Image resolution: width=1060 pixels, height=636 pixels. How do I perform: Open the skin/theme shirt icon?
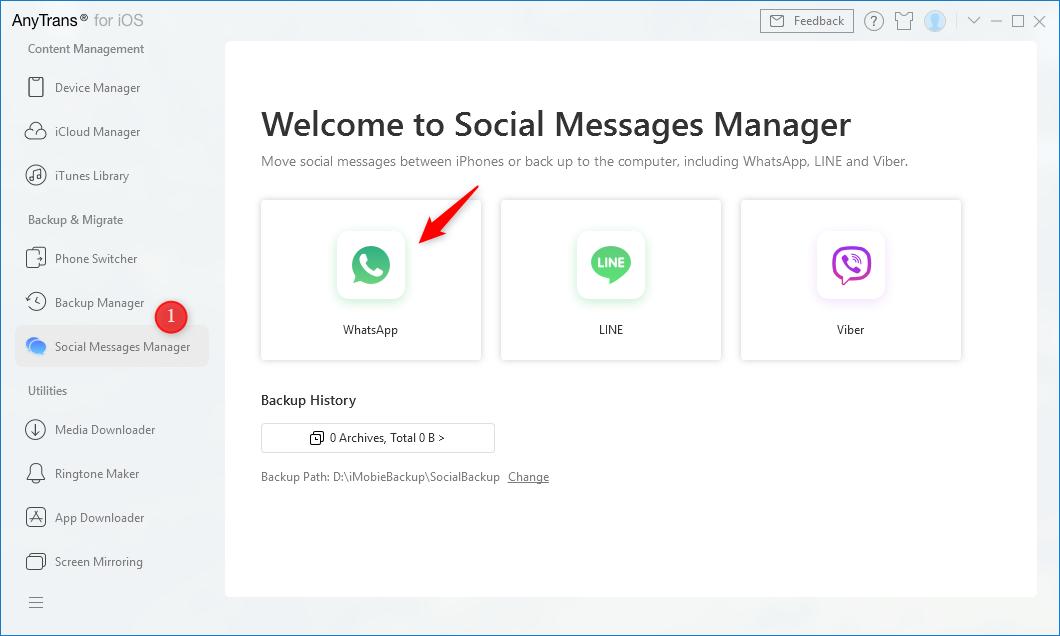click(904, 22)
